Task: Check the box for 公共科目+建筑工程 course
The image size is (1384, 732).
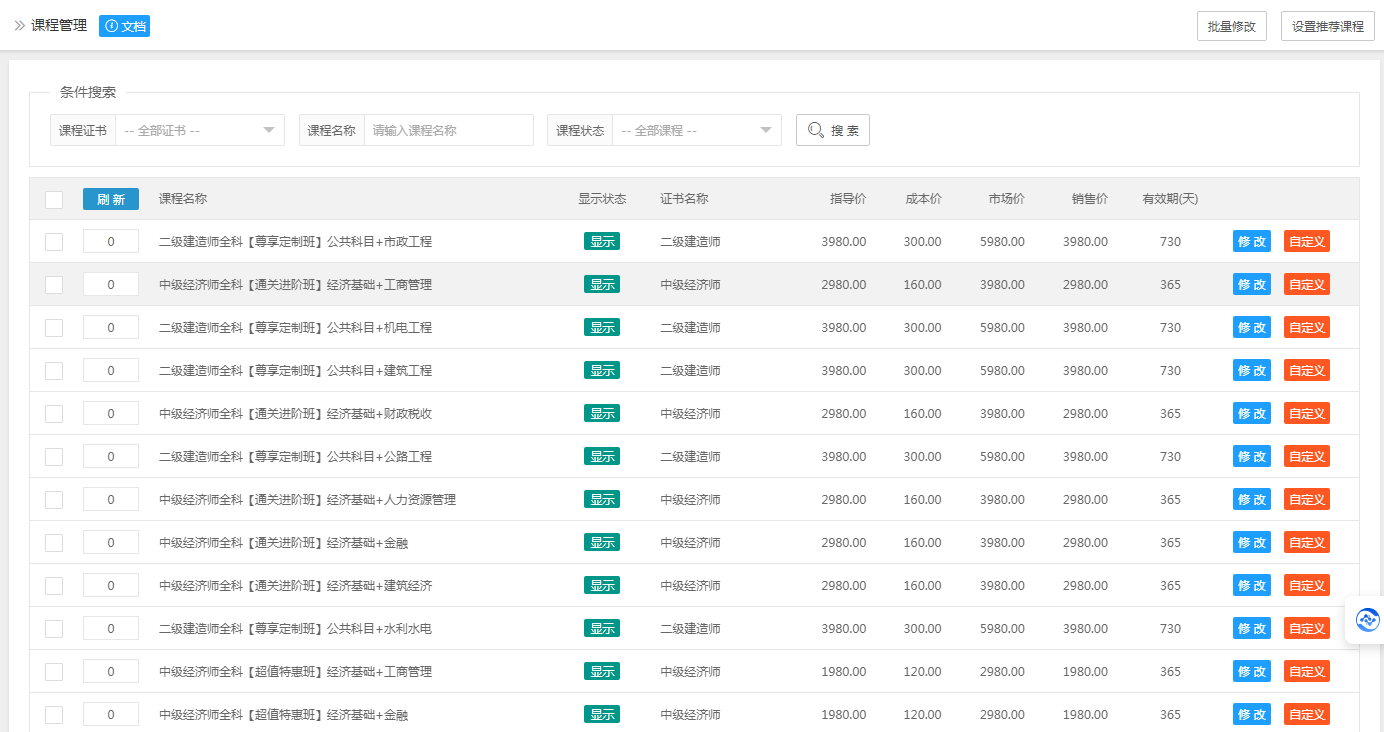Action: pos(54,371)
